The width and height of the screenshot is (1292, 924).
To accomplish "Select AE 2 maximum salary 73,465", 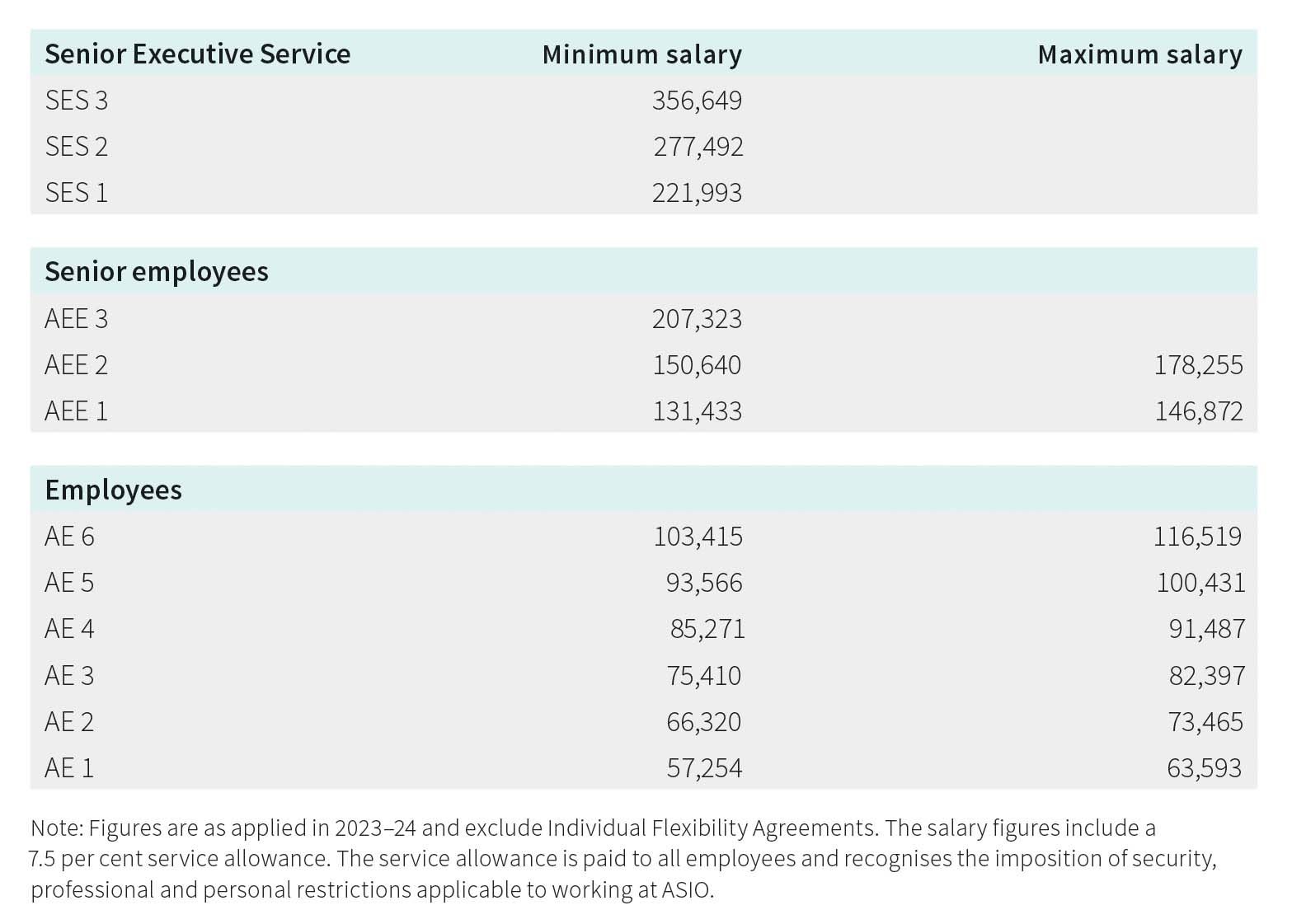I will pyautogui.click(x=1205, y=722).
